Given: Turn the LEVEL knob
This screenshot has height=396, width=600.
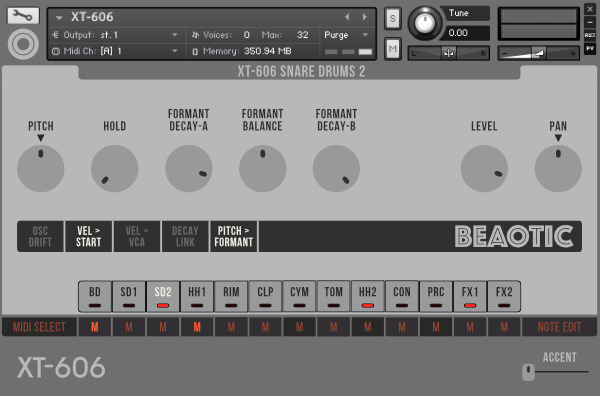Looking at the screenshot, I should coord(484,168).
